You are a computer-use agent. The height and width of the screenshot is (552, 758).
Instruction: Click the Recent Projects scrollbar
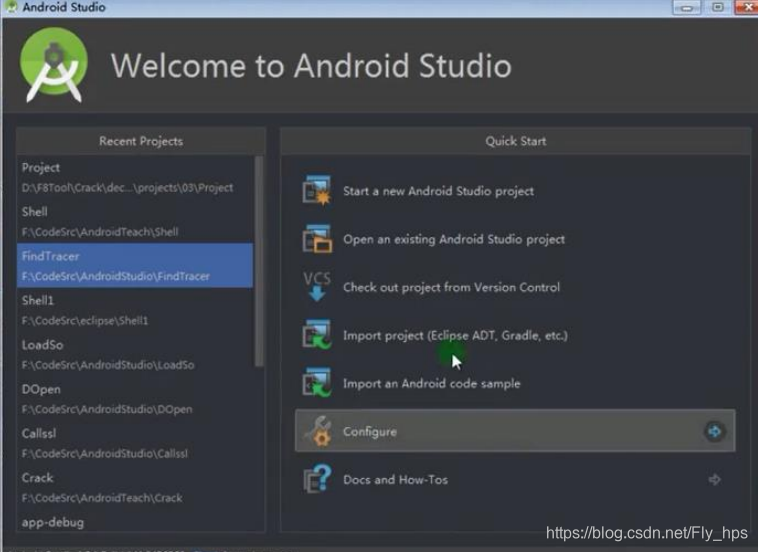click(259, 261)
